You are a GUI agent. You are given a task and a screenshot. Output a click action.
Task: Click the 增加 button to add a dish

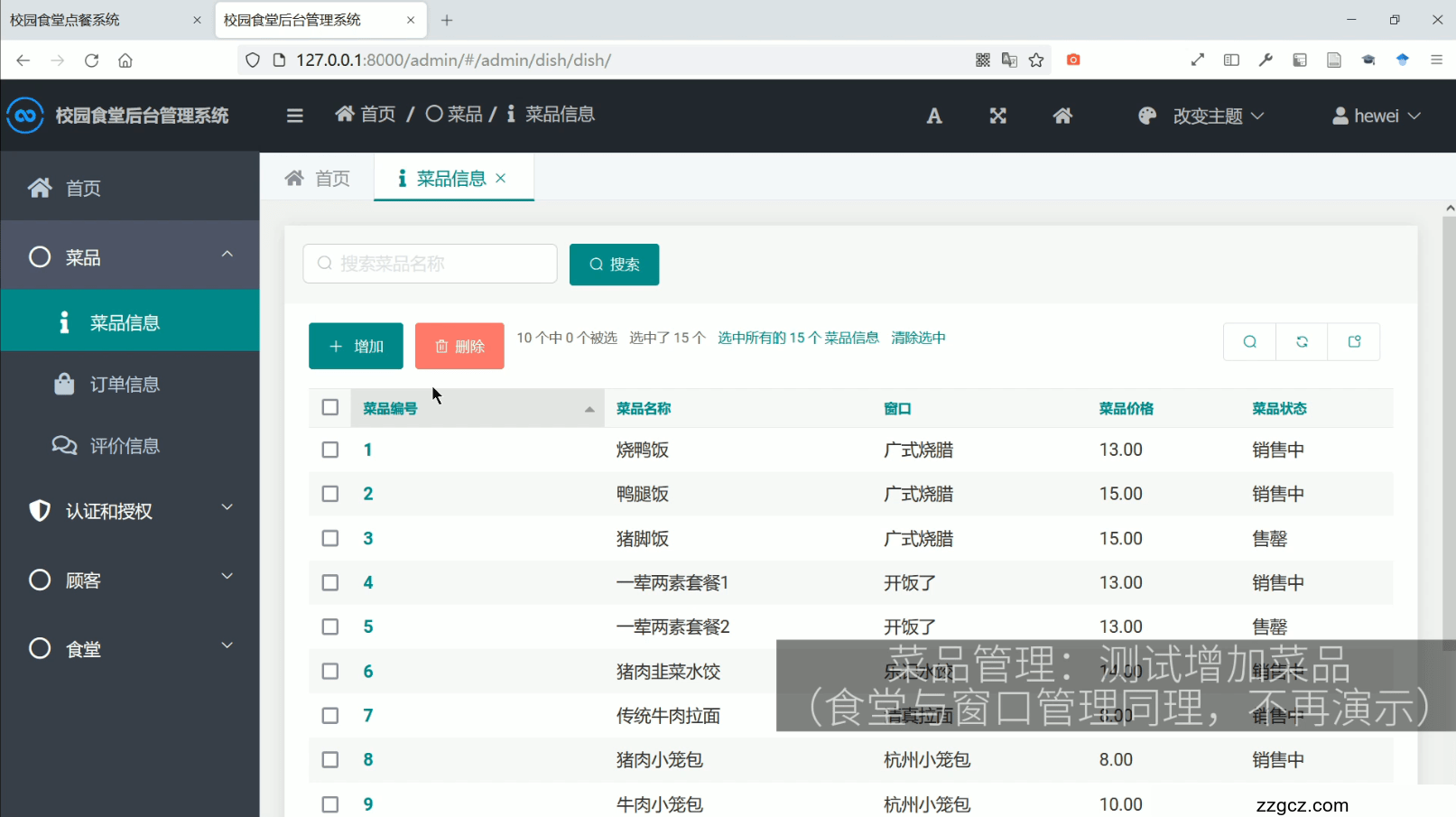point(355,346)
